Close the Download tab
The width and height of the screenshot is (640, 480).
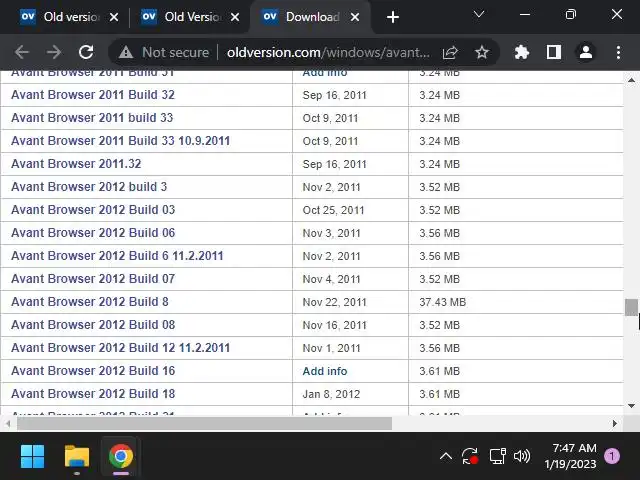pos(355,17)
